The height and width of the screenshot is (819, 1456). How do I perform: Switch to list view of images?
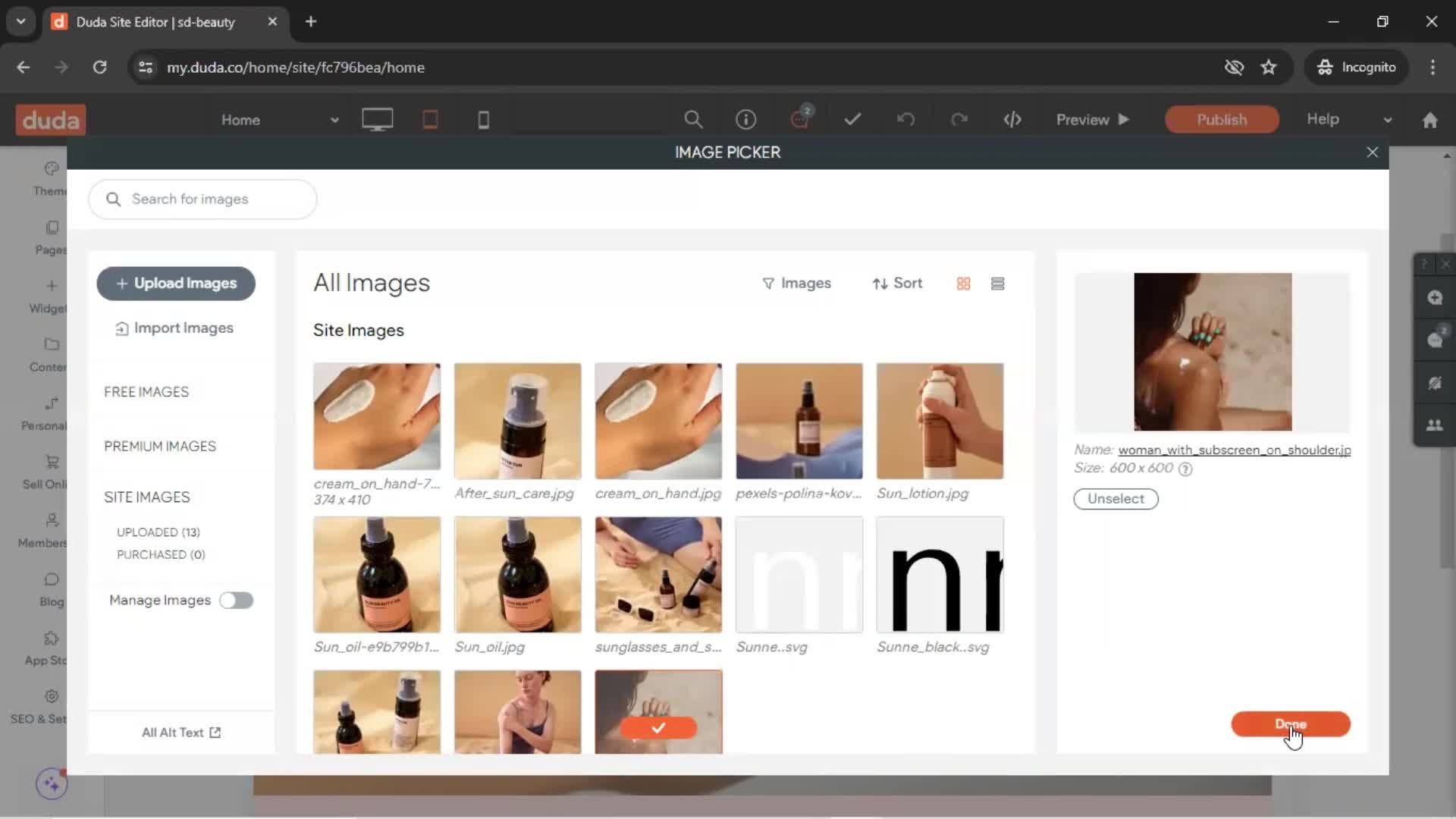click(997, 284)
